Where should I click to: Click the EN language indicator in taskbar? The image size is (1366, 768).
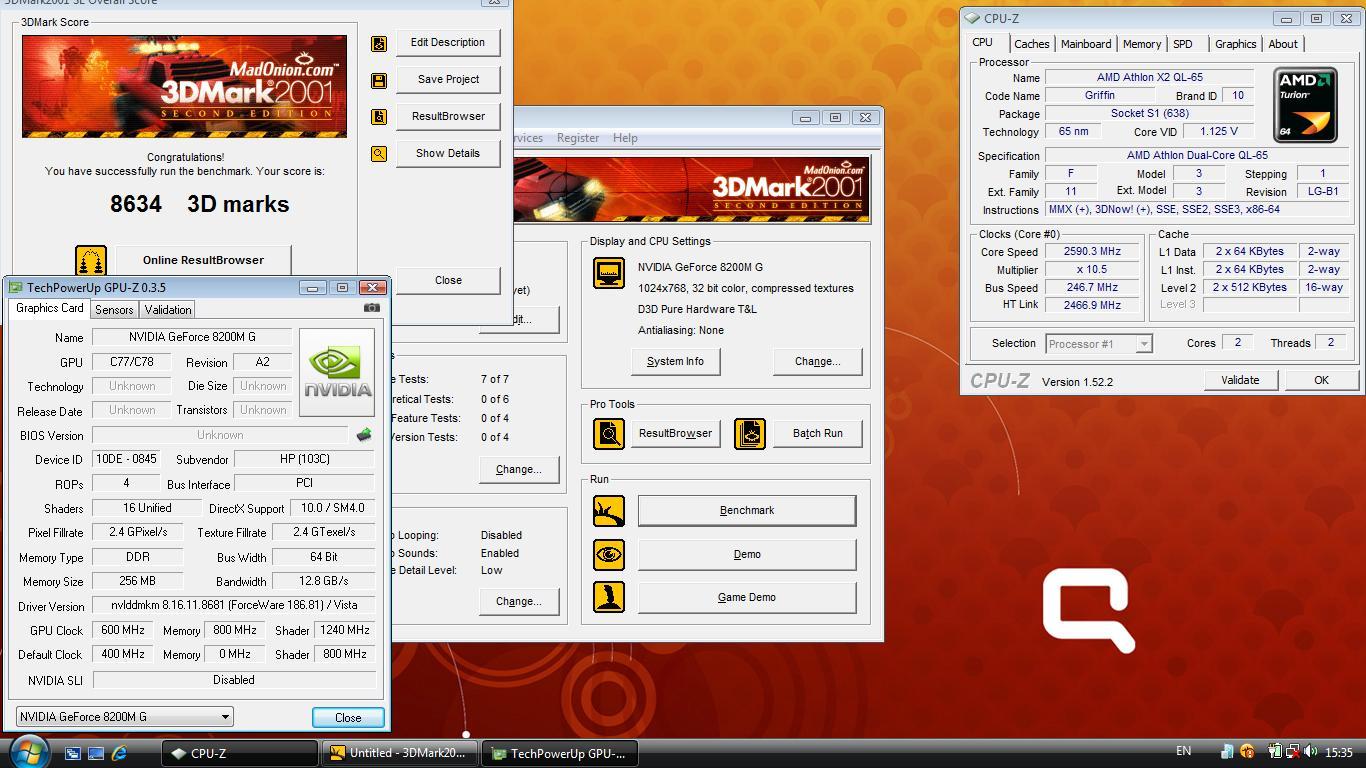[1183, 752]
